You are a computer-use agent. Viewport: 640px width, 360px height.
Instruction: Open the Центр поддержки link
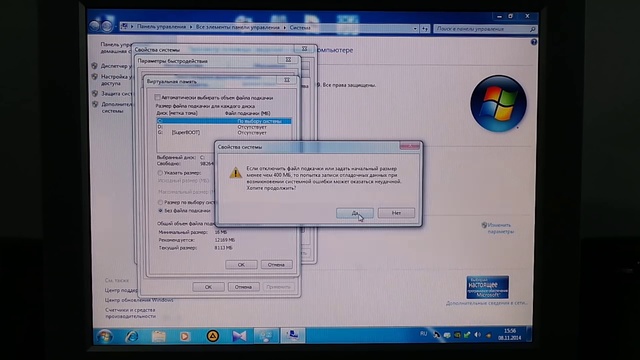(121, 290)
